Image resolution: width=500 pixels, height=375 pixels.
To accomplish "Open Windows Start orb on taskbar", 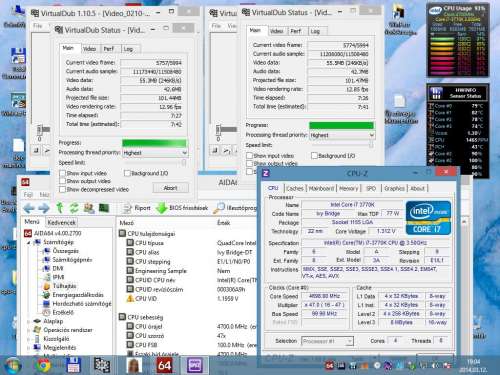I will coord(13,365).
